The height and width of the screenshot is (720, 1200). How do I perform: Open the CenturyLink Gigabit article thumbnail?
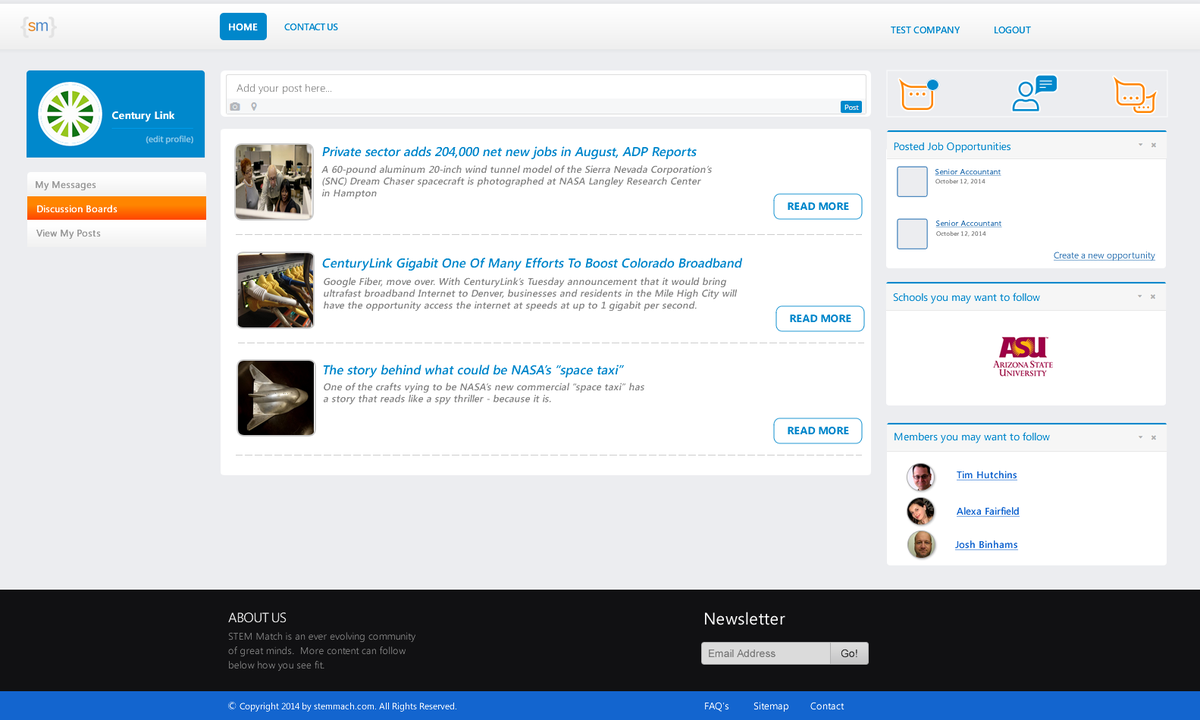[x=276, y=290]
